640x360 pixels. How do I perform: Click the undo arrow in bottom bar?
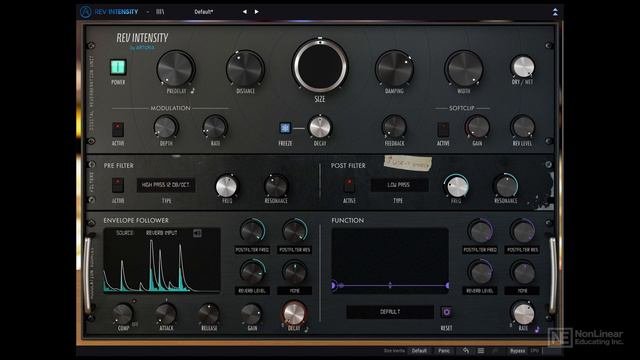coord(466,351)
